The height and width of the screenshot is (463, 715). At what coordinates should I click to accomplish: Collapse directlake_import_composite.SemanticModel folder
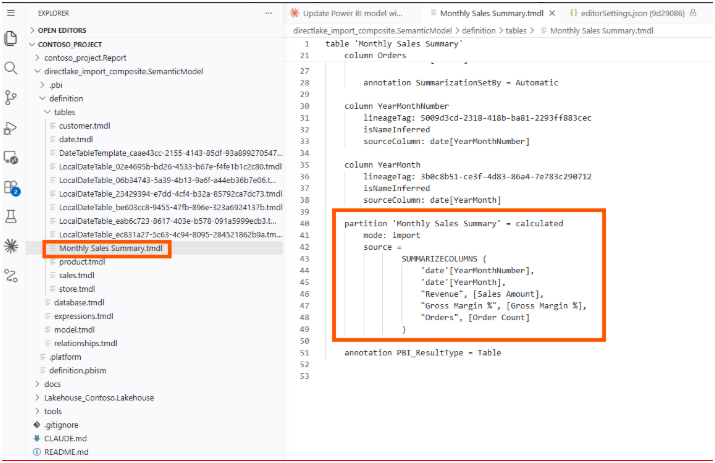[123, 71]
